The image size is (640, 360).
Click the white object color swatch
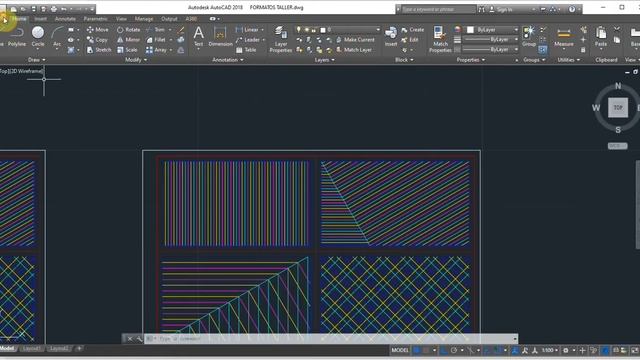point(470,30)
